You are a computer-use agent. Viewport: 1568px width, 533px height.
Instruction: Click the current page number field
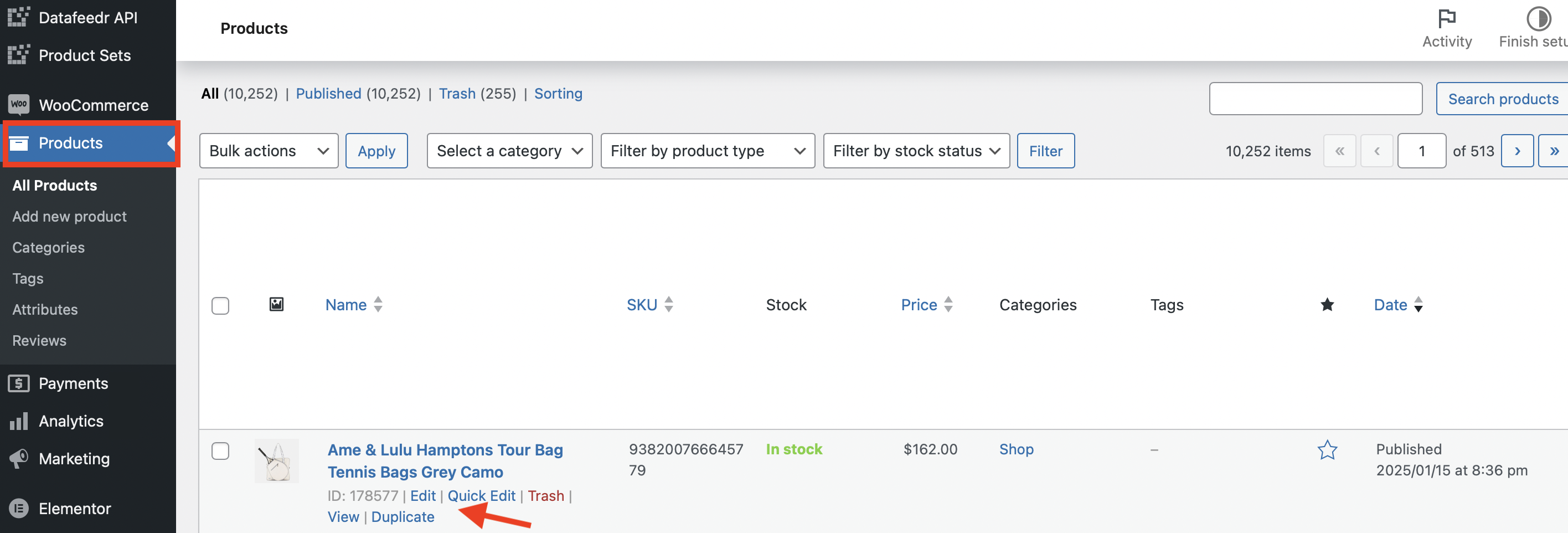pyautogui.click(x=1421, y=151)
